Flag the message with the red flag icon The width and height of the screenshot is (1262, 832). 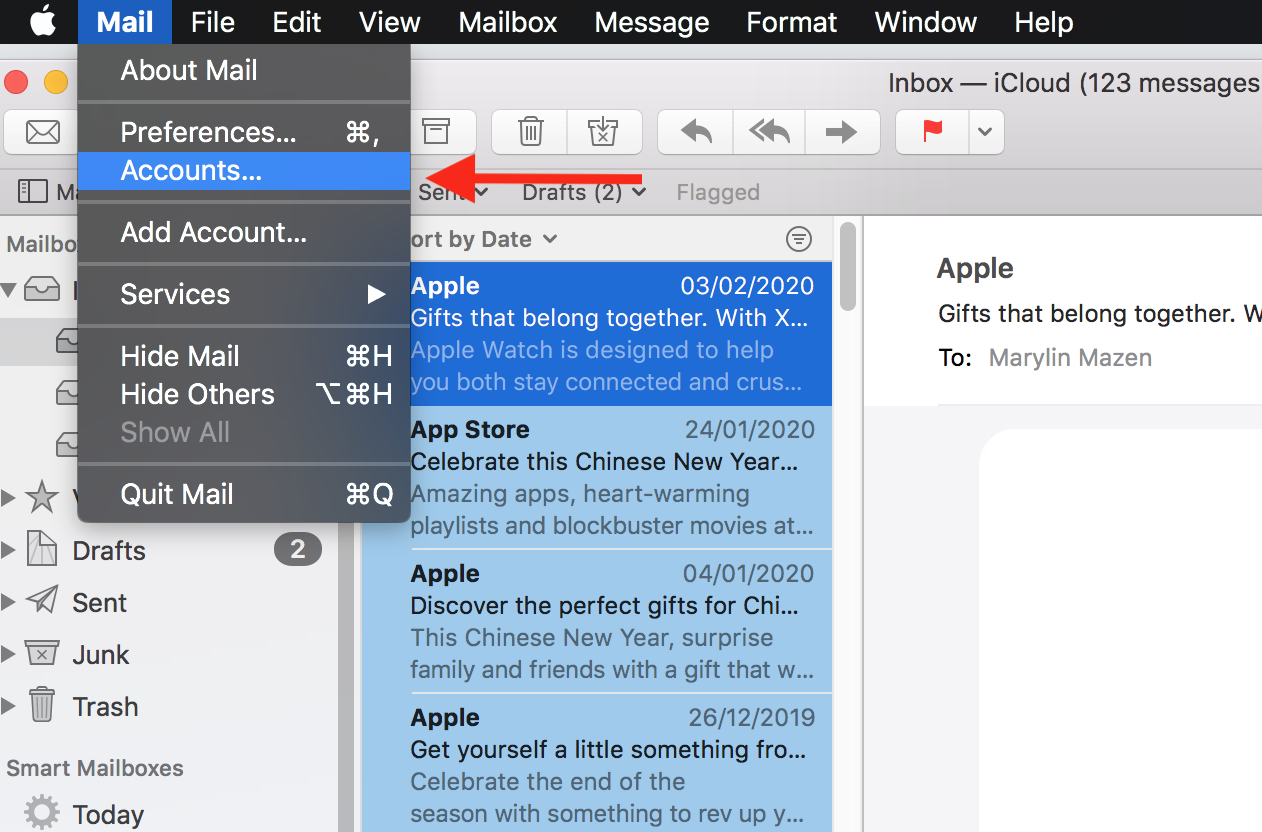click(930, 131)
